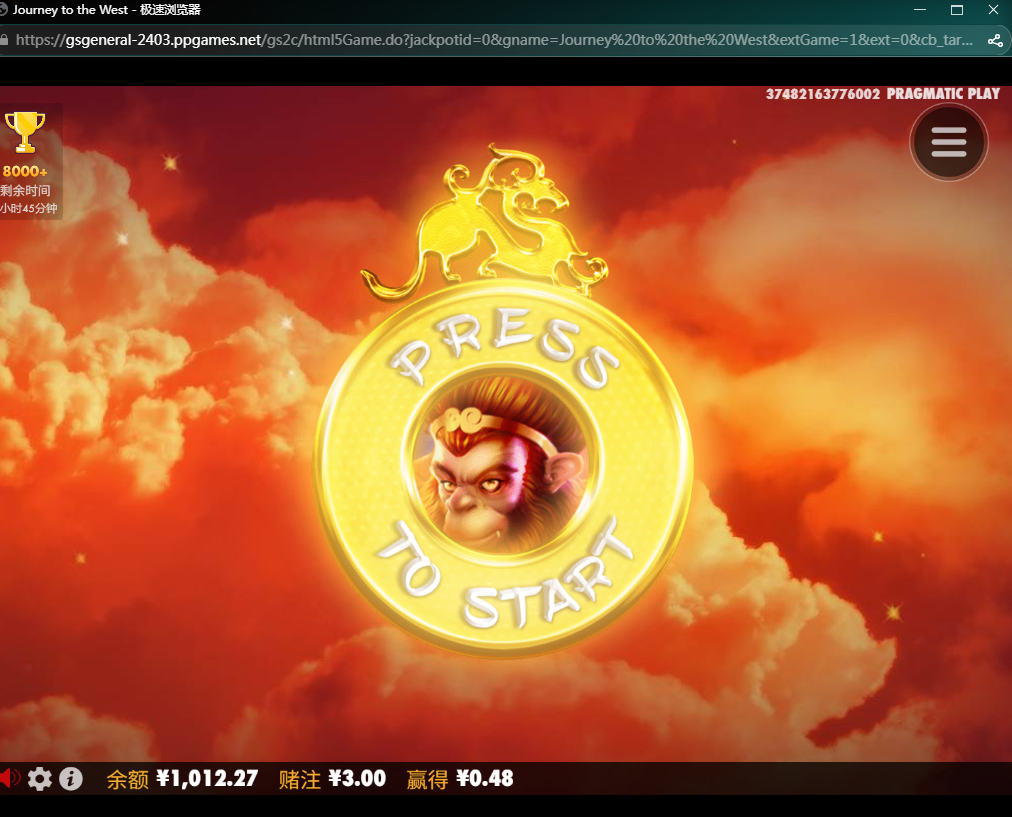Open the hamburger game menu
The height and width of the screenshot is (817, 1012).
949,142
